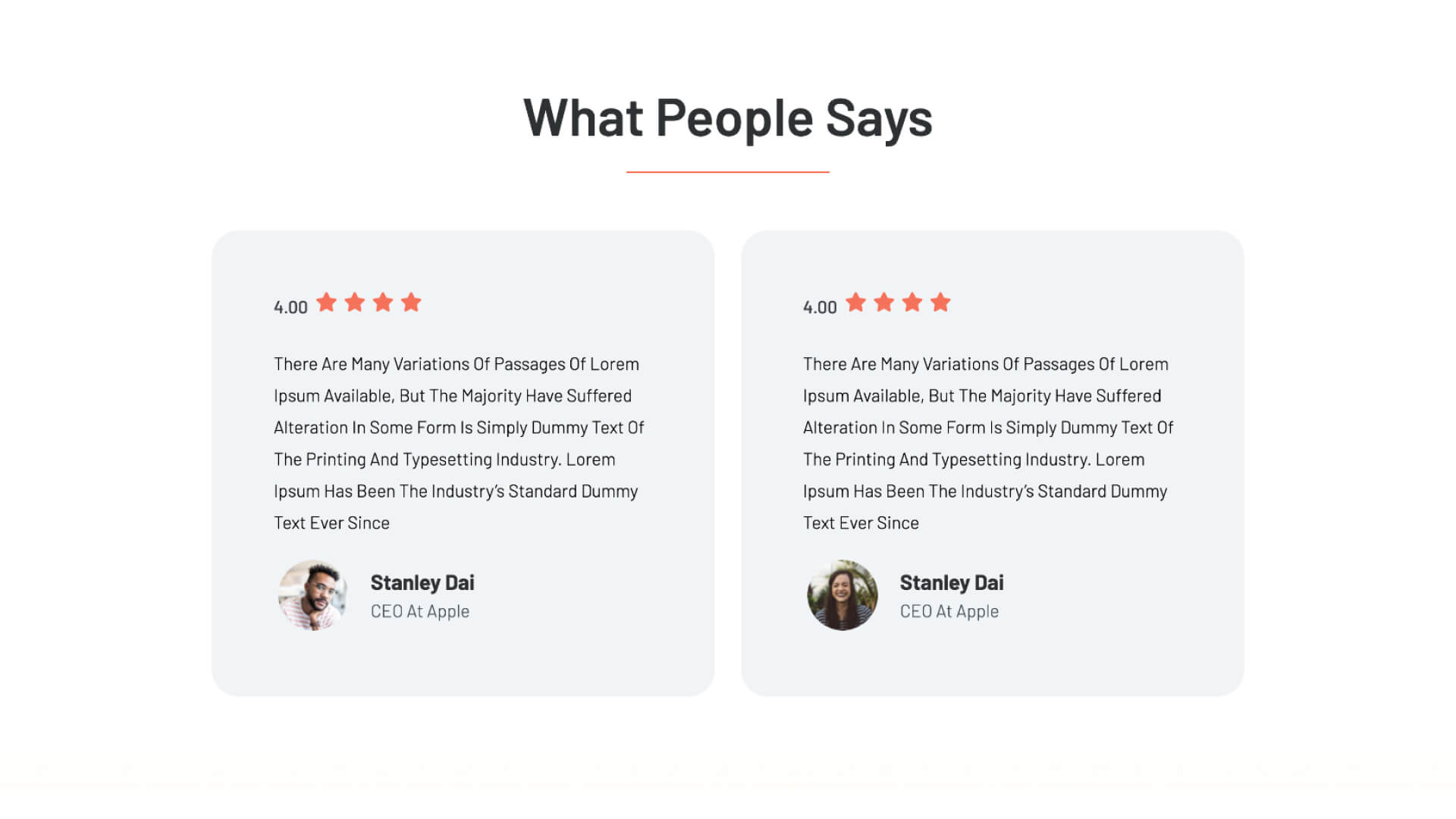Click the second star in the left review card
This screenshot has height=819, width=1456.
(354, 302)
